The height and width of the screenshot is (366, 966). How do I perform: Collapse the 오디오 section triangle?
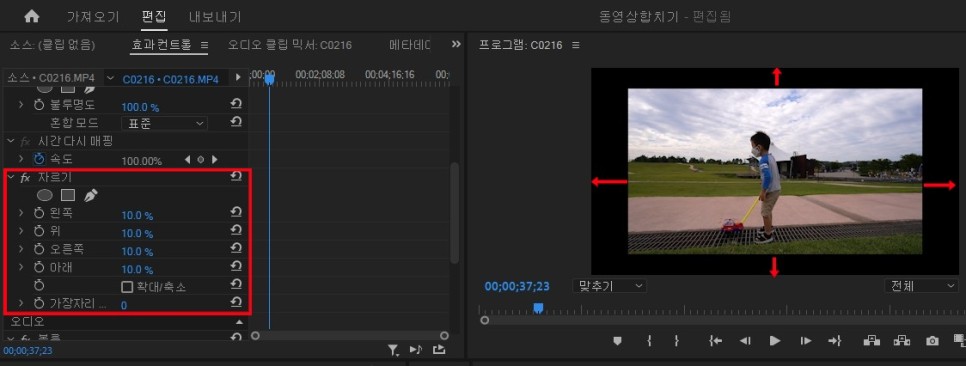coord(239,322)
